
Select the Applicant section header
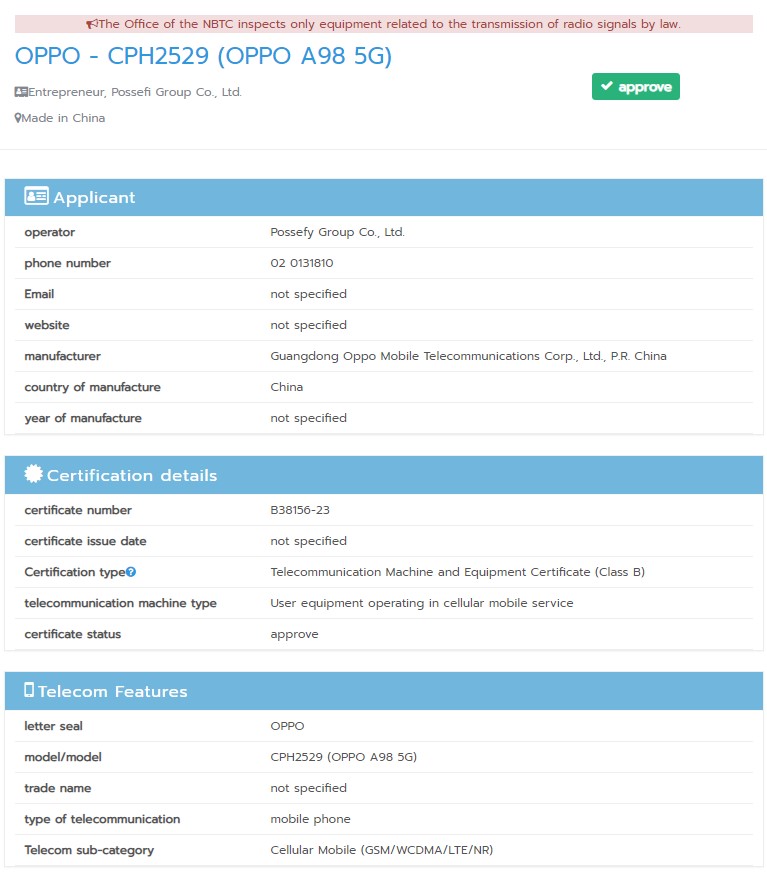[x=384, y=197]
